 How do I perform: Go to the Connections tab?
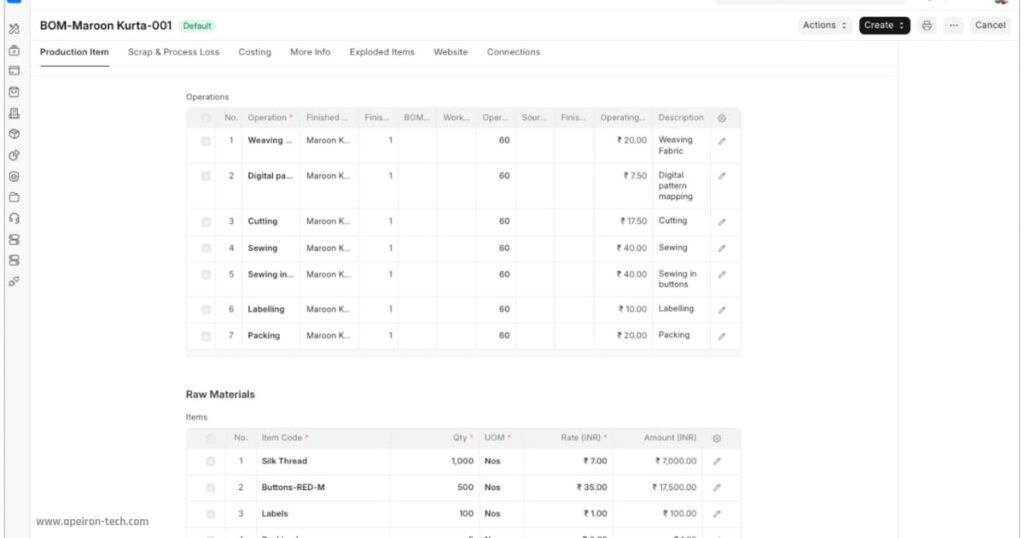(513, 52)
